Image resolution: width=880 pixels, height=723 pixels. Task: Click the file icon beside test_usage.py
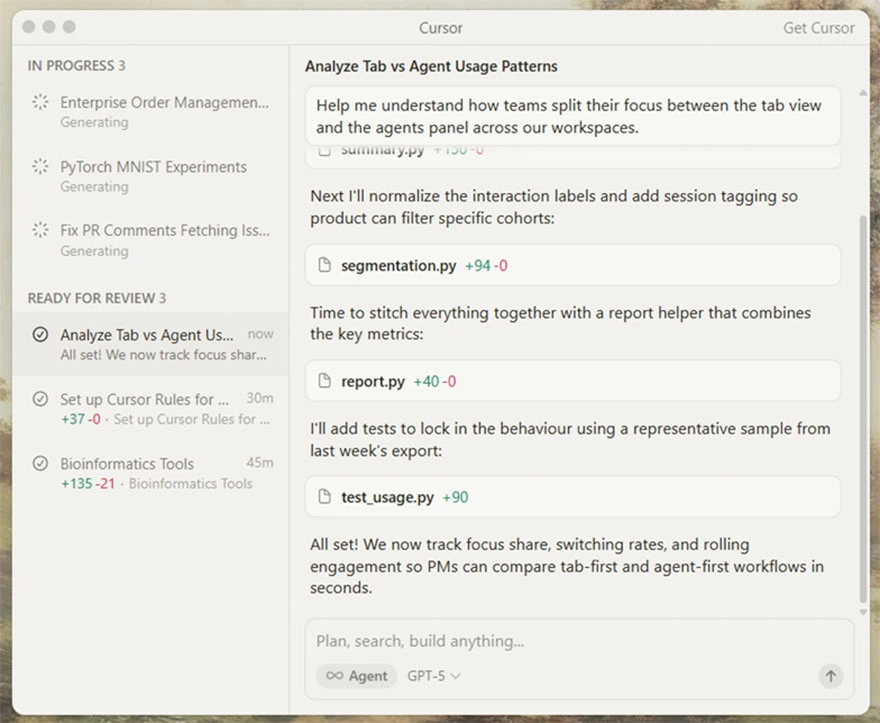click(x=324, y=497)
